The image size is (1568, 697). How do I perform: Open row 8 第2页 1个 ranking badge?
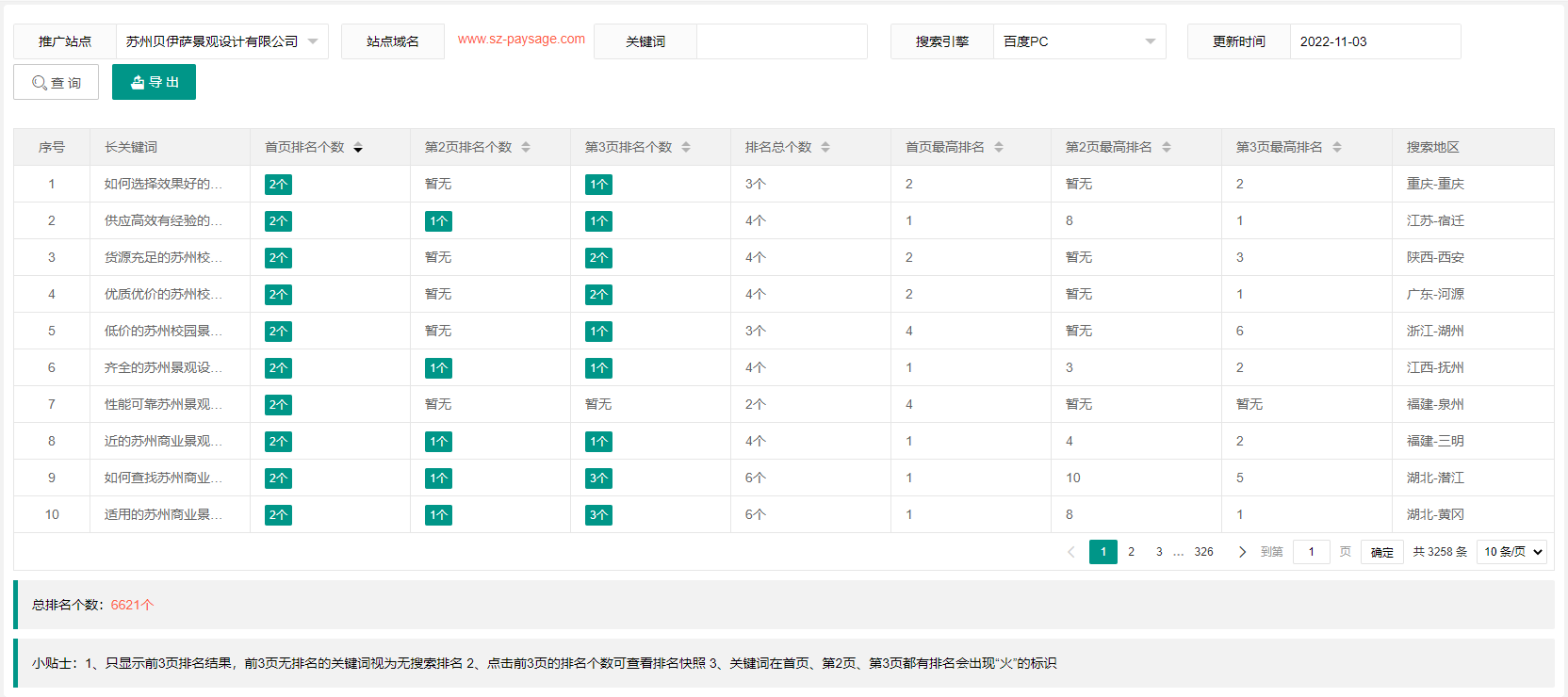point(438,442)
